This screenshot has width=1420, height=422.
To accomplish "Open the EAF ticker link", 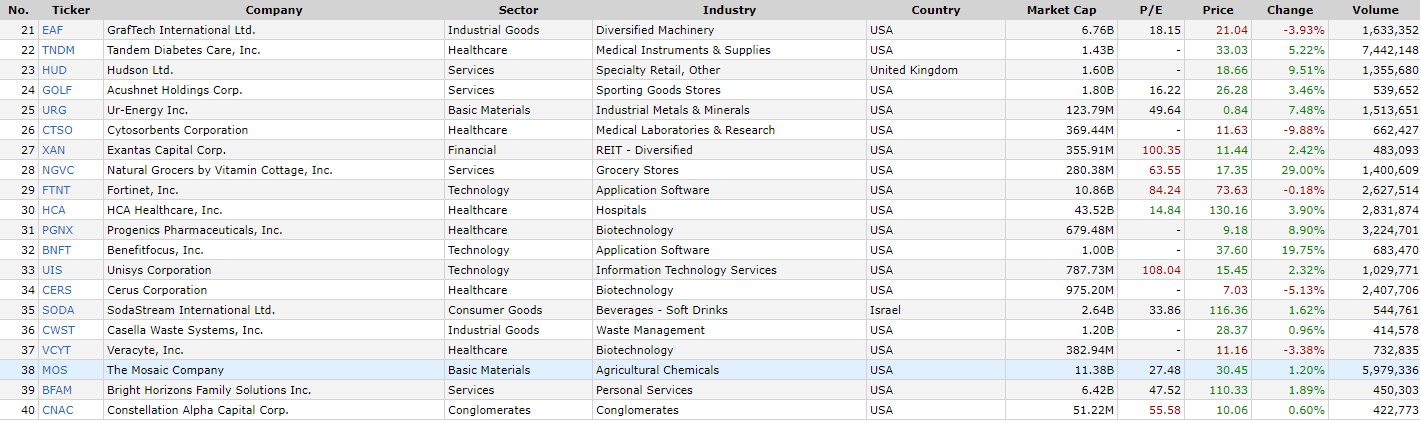I will 53,30.
